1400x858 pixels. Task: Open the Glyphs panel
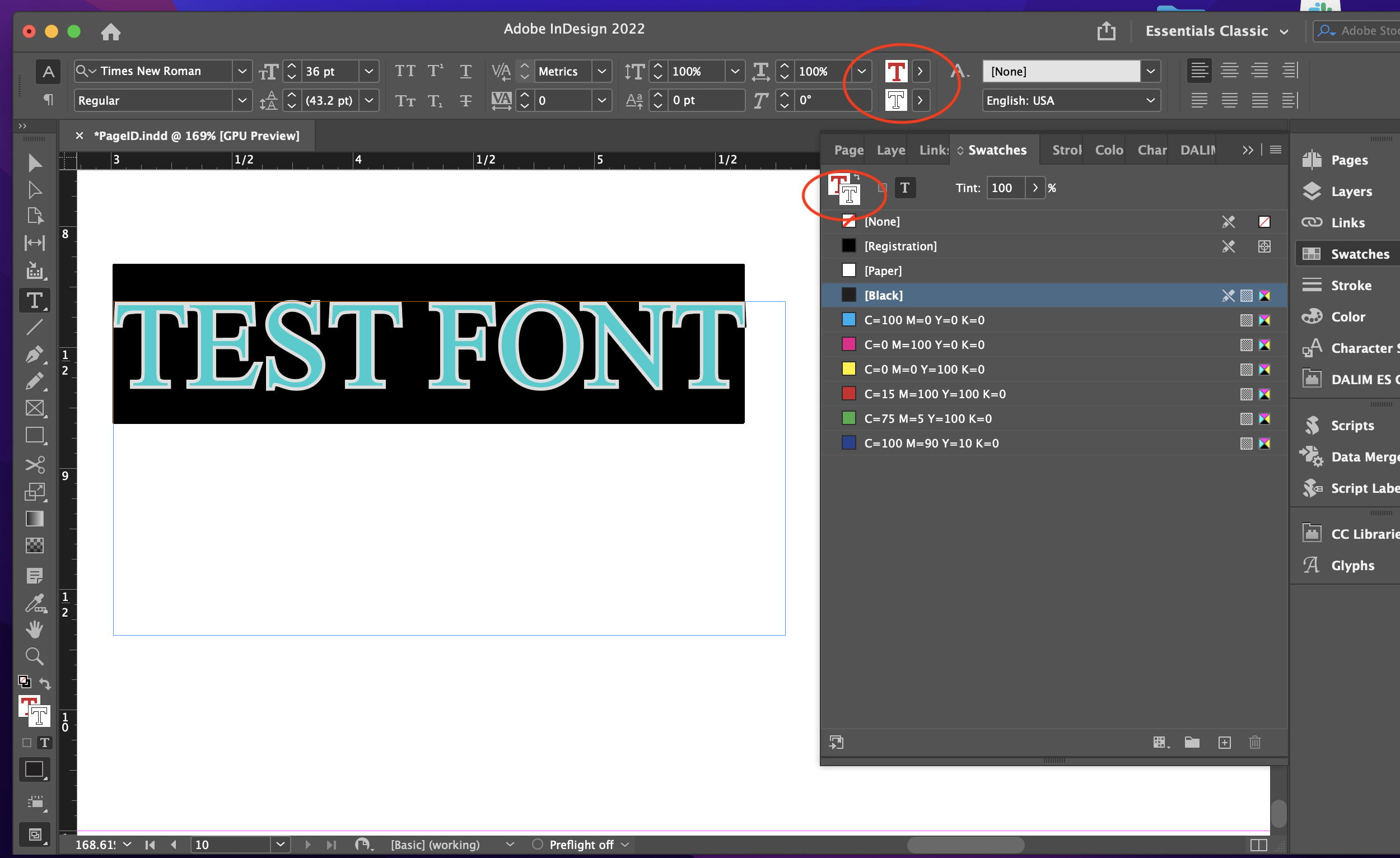pyautogui.click(x=1352, y=565)
